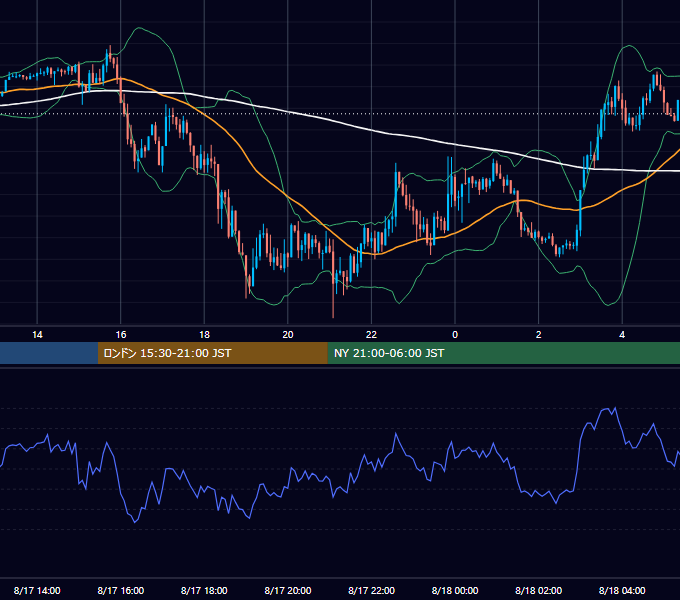Click the 16 hour axis label
The height and width of the screenshot is (600, 680).
121,335
